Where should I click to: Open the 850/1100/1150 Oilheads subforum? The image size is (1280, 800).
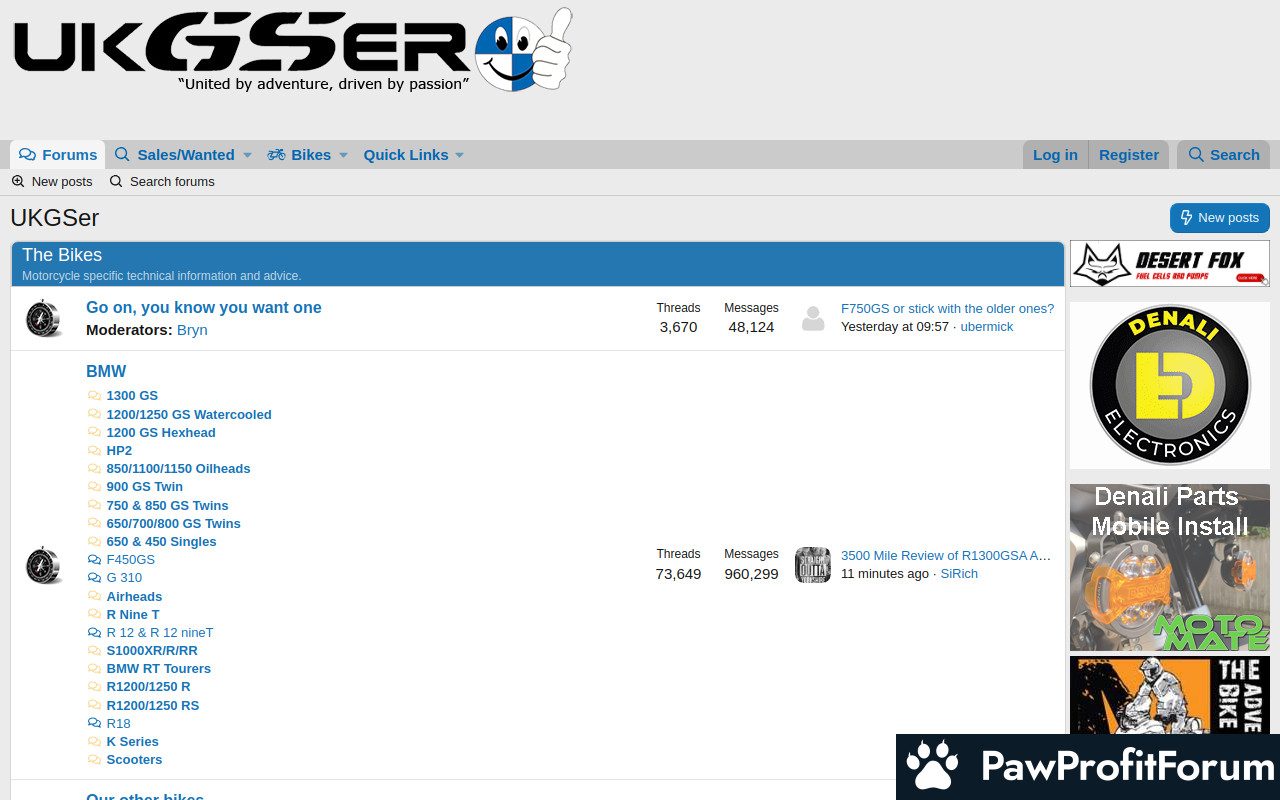178,469
